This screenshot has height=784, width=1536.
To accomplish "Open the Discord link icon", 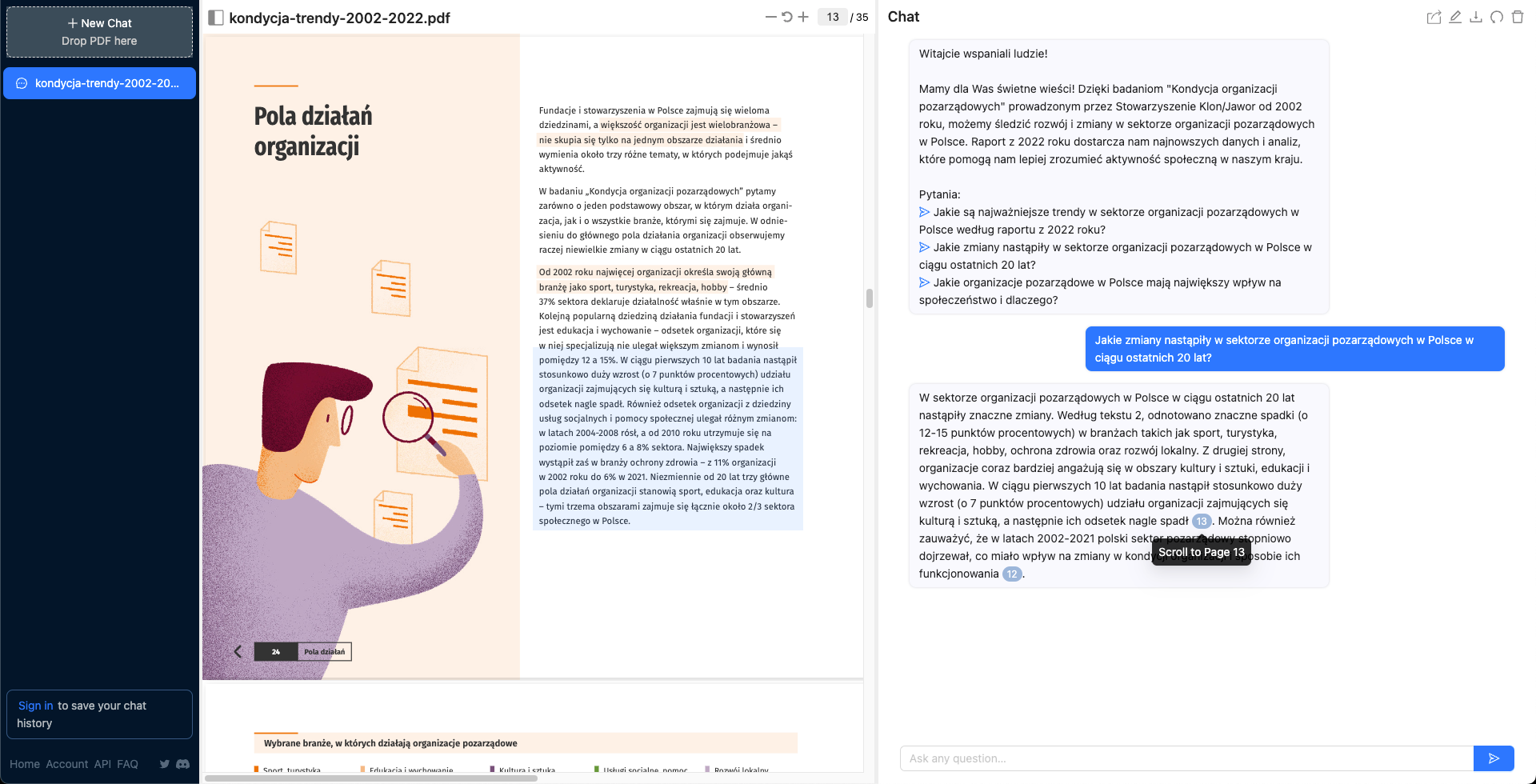I will click(x=182, y=764).
